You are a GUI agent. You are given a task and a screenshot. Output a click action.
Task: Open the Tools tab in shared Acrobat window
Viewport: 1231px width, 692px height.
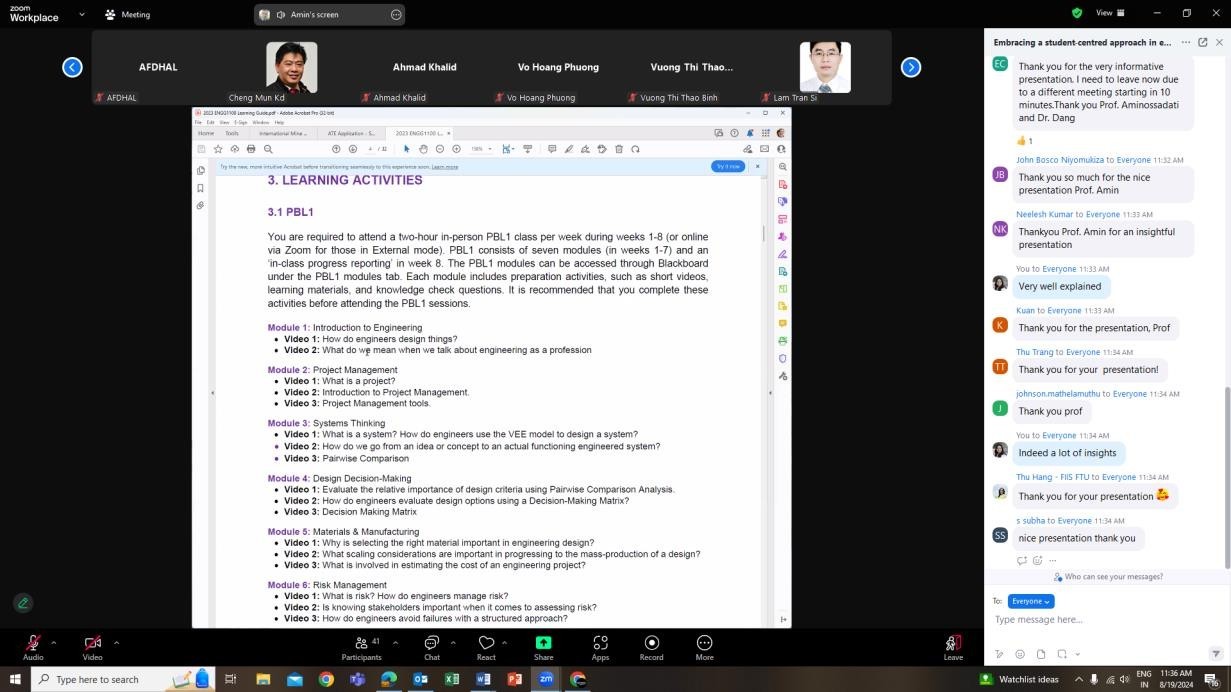[232, 133]
